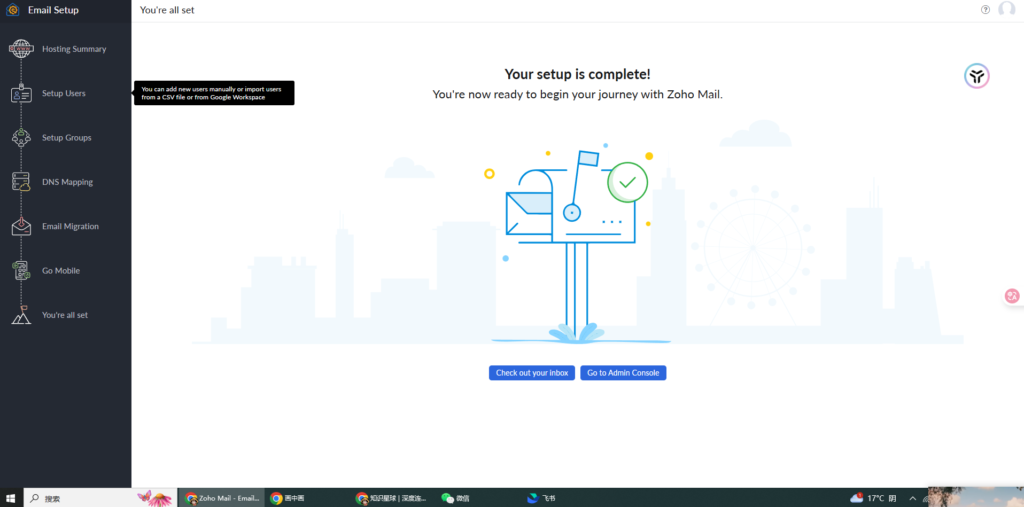
Task: Open the second Chrome window in the taskbar
Action: (287, 498)
